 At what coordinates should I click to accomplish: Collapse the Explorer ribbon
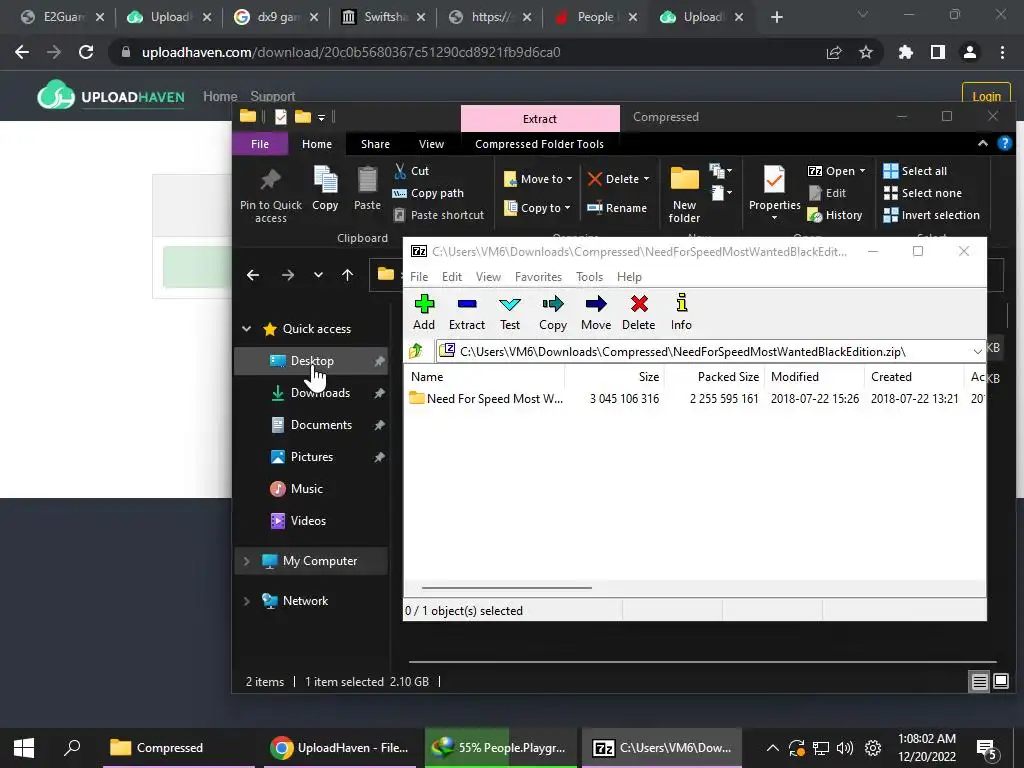pyautogui.click(x=982, y=144)
